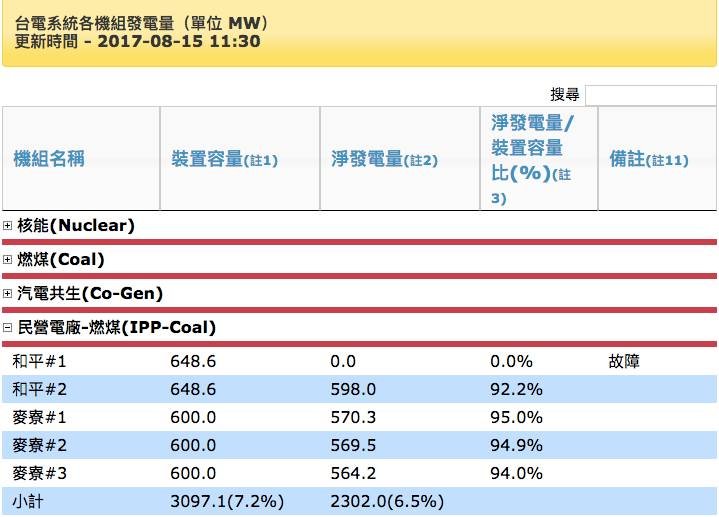Click the 搜尋 search input field
The width and height of the screenshot is (719, 517).
pos(650,95)
